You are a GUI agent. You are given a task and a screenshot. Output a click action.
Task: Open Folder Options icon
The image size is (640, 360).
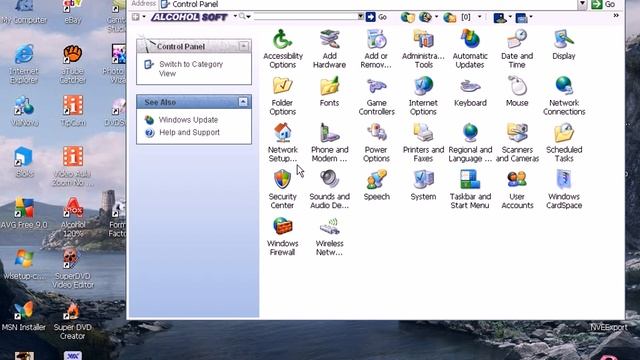[x=282, y=96]
